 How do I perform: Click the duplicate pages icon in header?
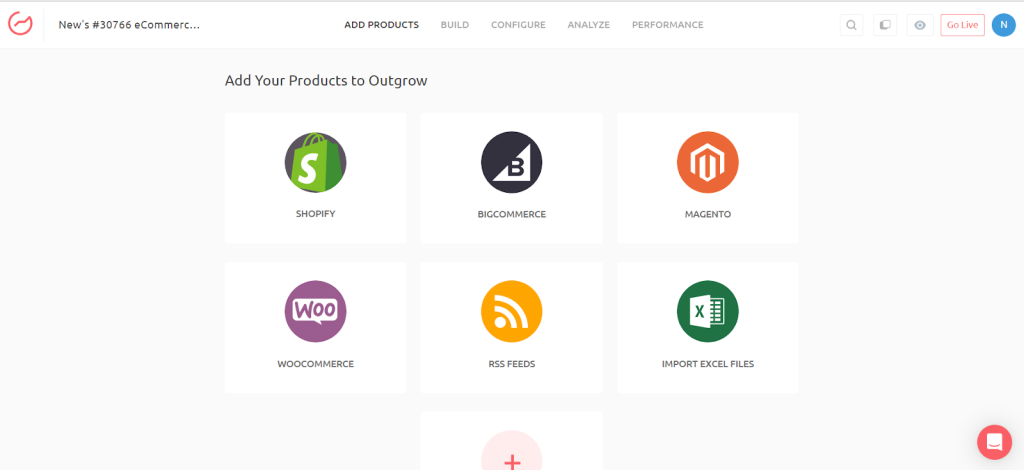click(x=885, y=25)
